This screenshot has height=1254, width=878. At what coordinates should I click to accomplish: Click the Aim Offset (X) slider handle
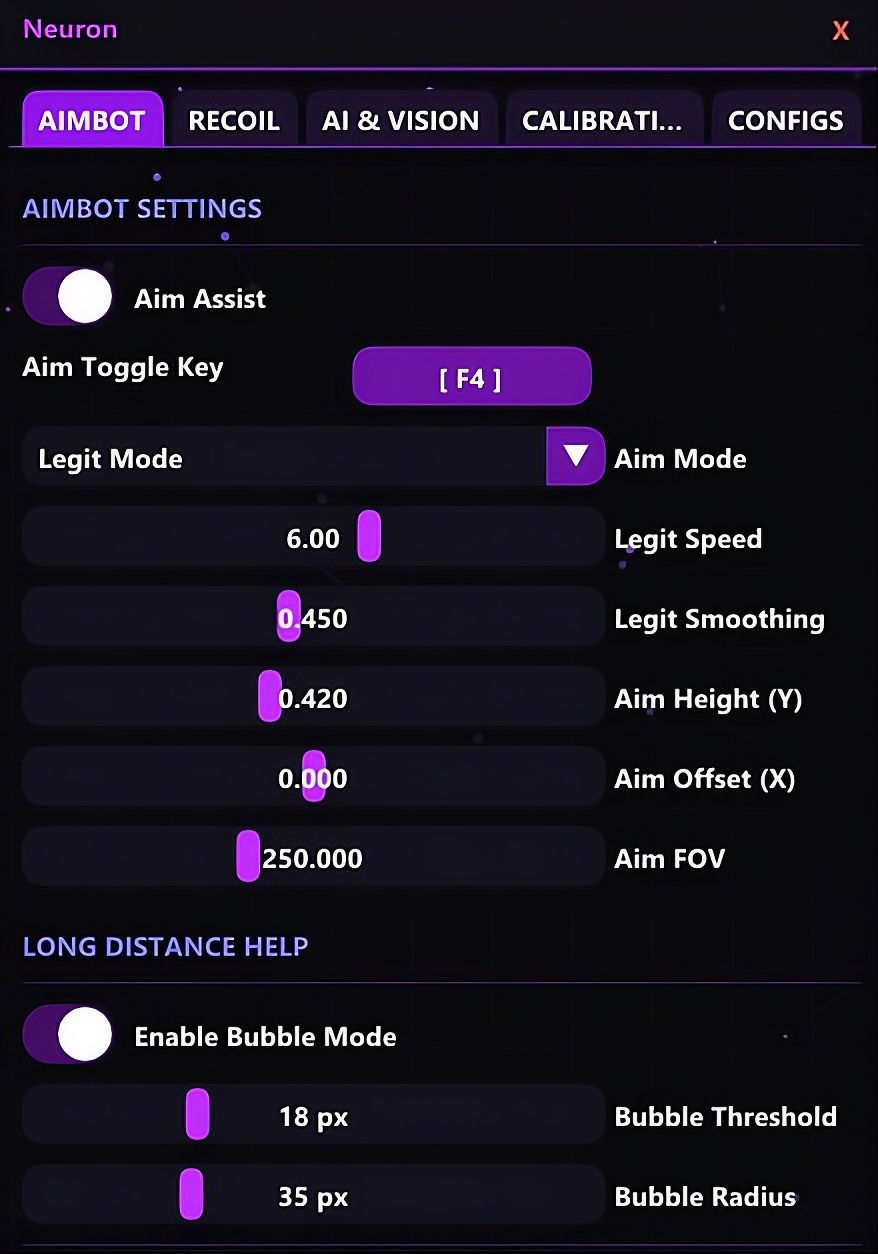click(313, 776)
